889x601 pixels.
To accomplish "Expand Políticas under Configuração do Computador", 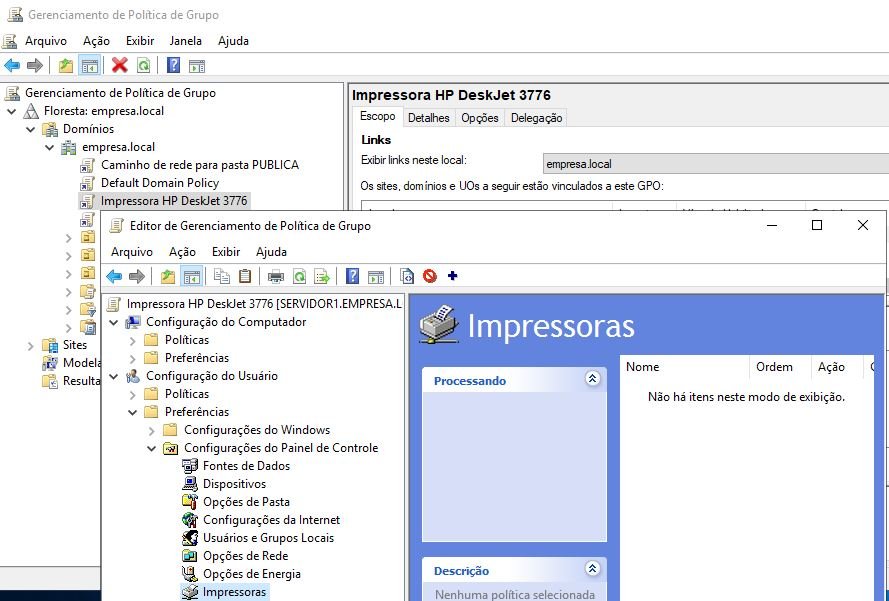I will click(133, 340).
